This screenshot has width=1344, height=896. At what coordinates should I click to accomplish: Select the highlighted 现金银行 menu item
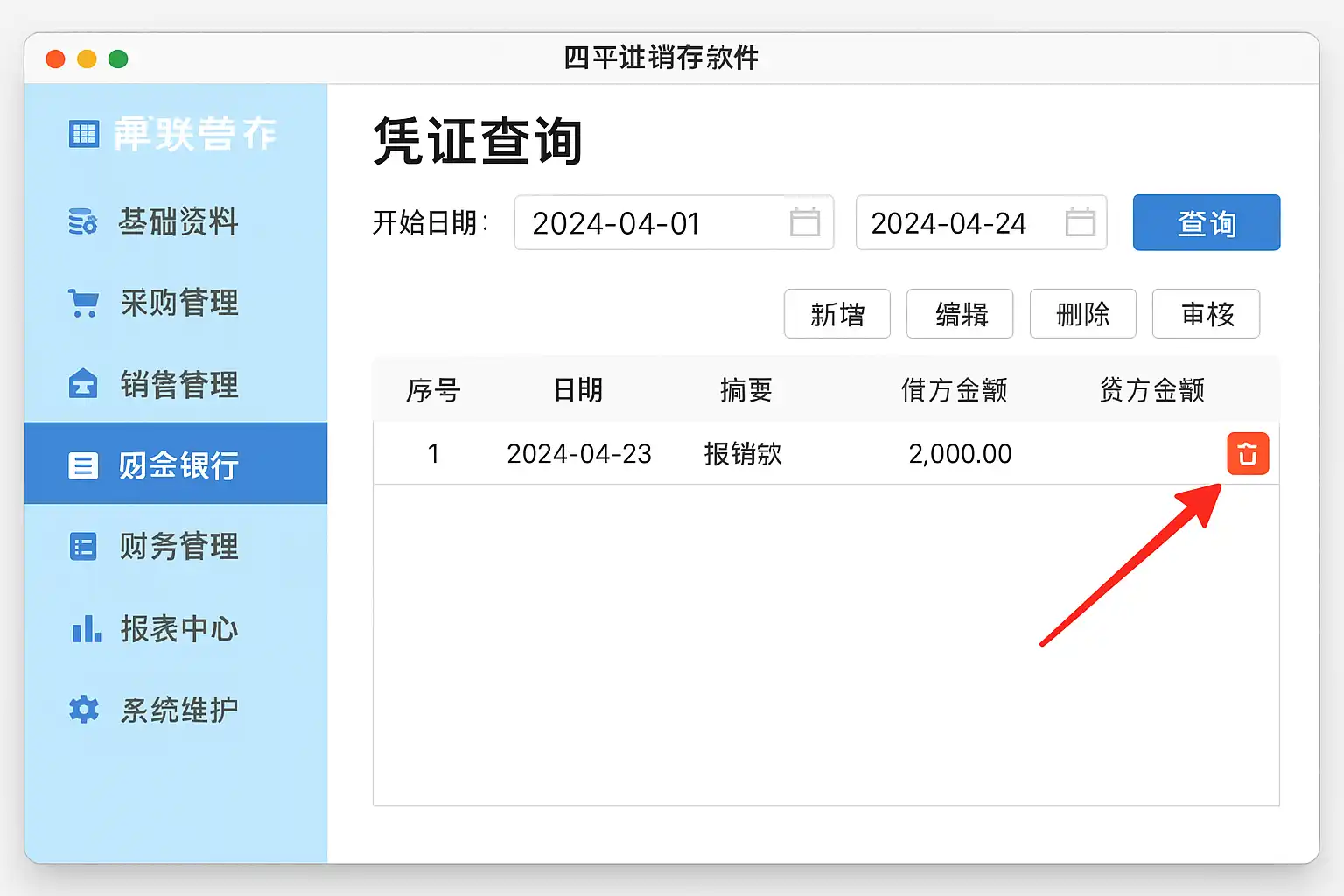pyautogui.click(x=177, y=465)
